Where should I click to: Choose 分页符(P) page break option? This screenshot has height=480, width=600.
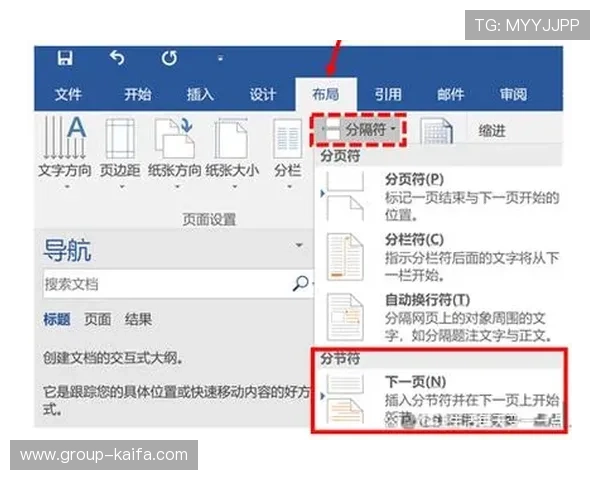(x=439, y=197)
